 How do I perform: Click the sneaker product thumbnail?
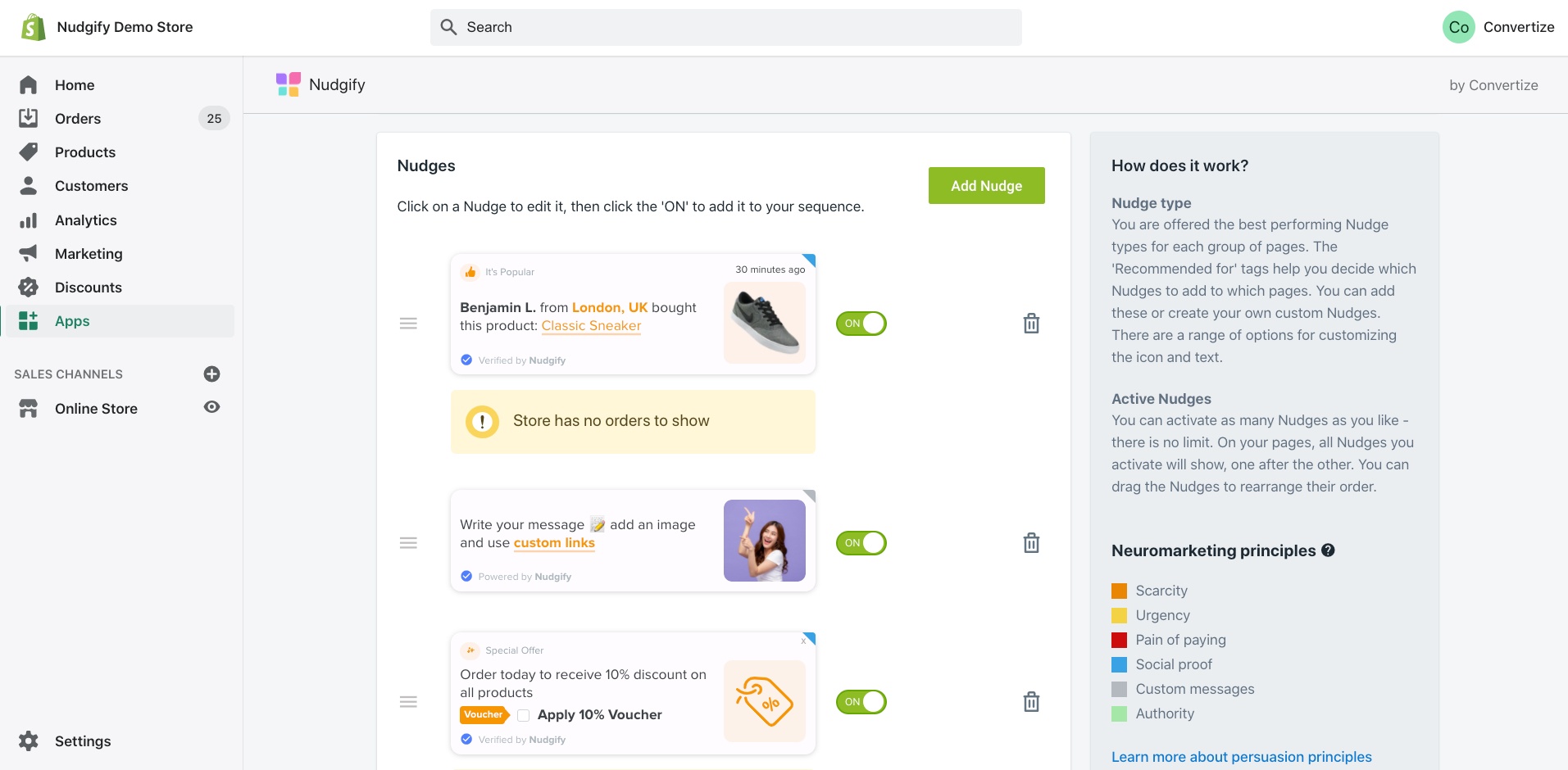coord(765,323)
